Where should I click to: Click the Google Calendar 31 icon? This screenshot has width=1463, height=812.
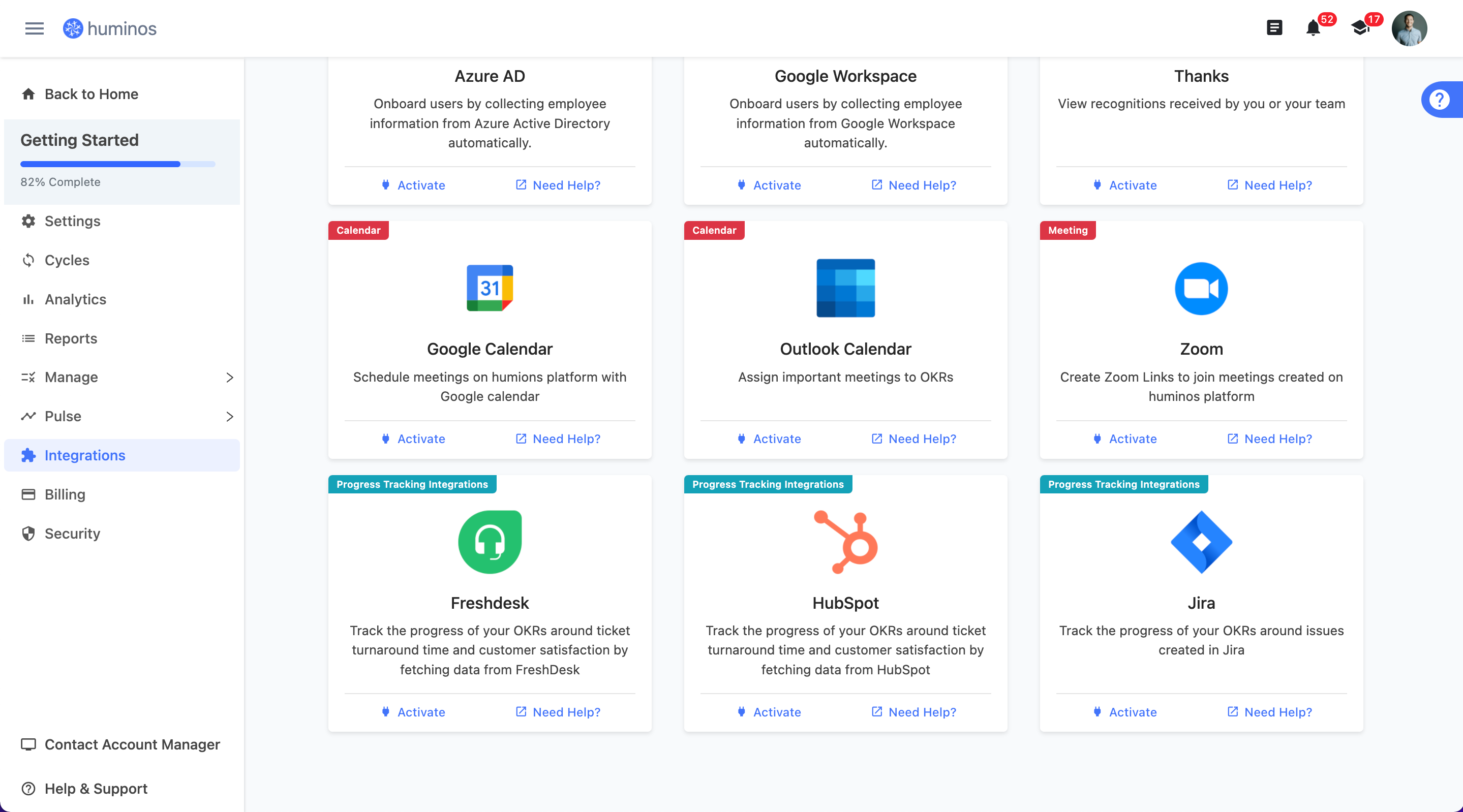coord(490,288)
